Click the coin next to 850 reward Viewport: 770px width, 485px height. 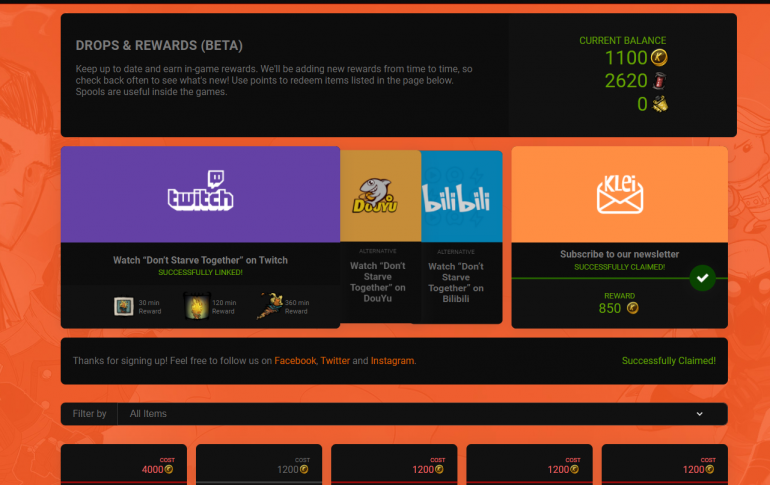point(632,308)
